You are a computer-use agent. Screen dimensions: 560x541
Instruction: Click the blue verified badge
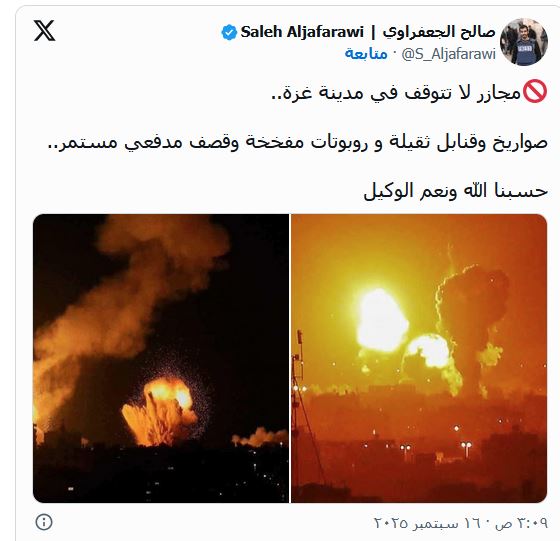coord(229,32)
